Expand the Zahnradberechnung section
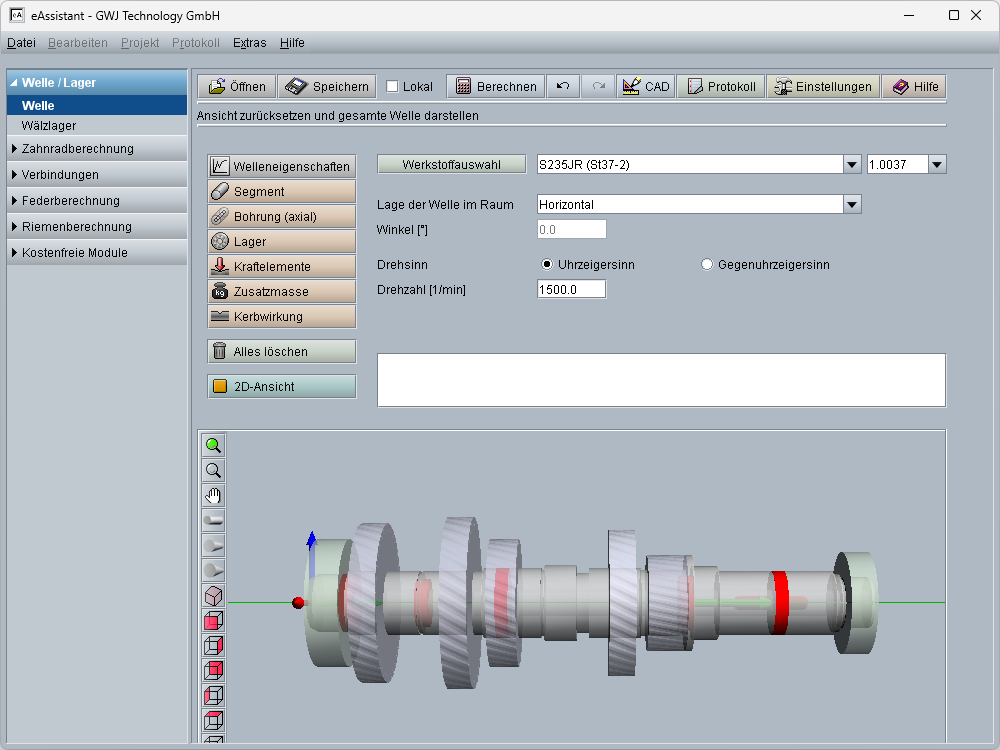Viewport: 1000px width, 750px height. pos(77,149)
